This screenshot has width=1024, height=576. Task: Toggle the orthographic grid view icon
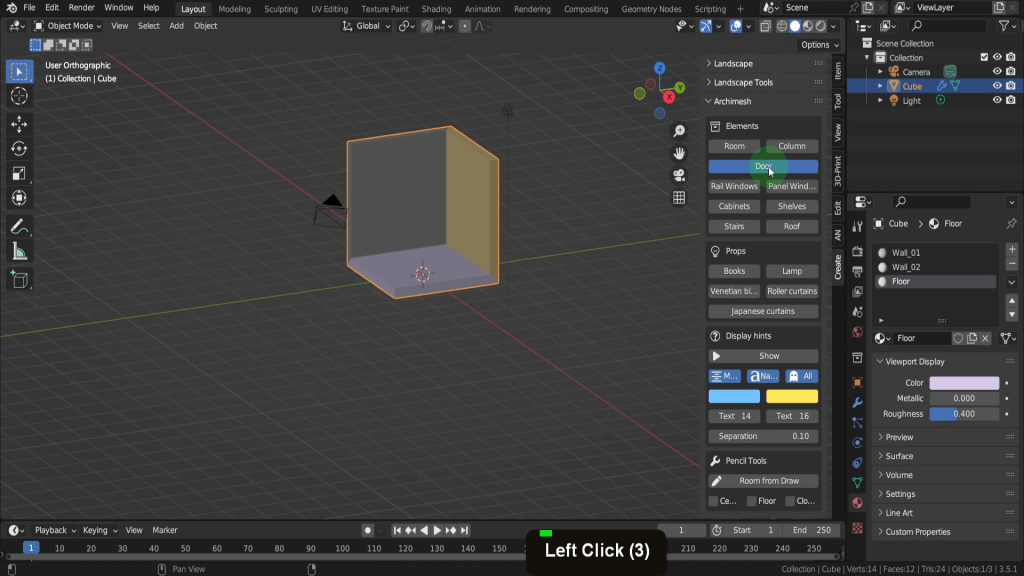coord(679,198)
